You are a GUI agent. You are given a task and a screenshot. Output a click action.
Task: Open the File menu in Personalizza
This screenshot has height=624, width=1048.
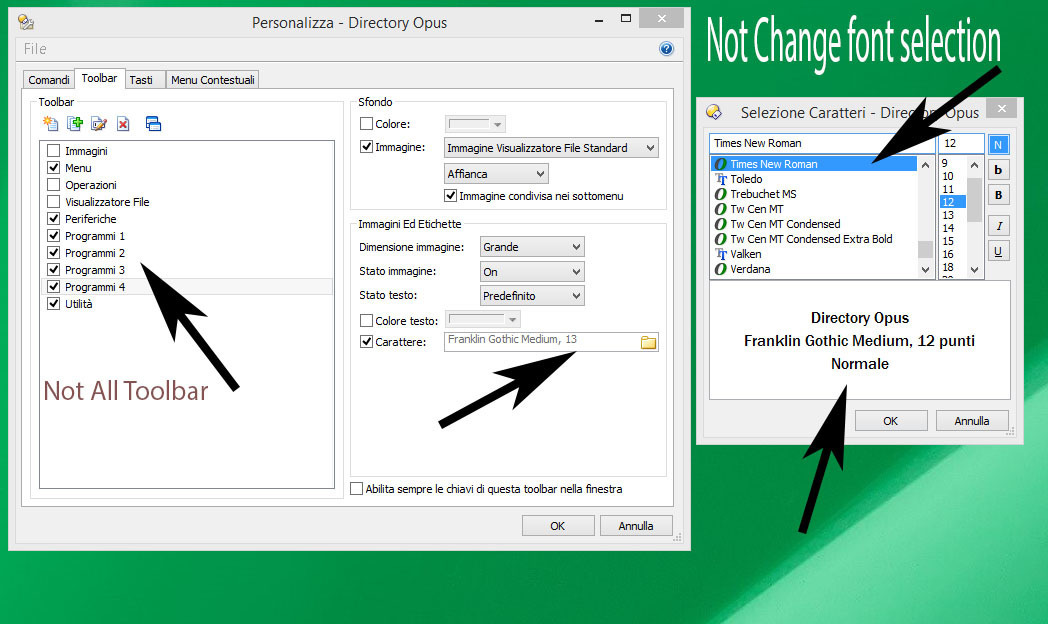click(35, 49)
